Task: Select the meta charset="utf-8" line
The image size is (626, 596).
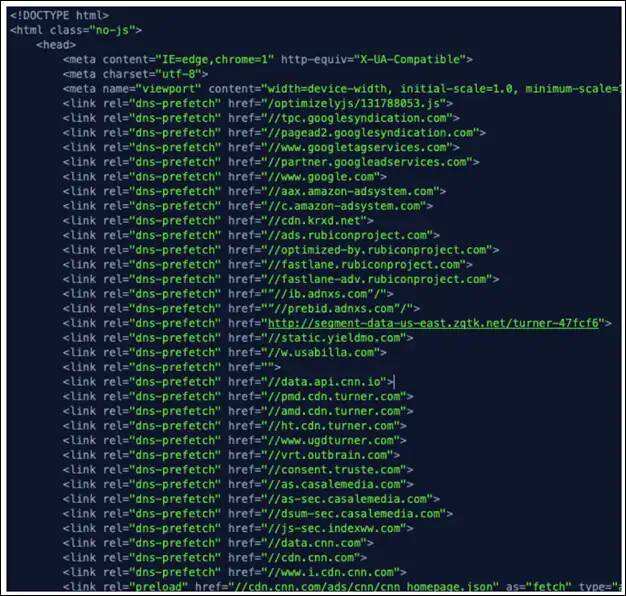Action: [x=135, y=74]
